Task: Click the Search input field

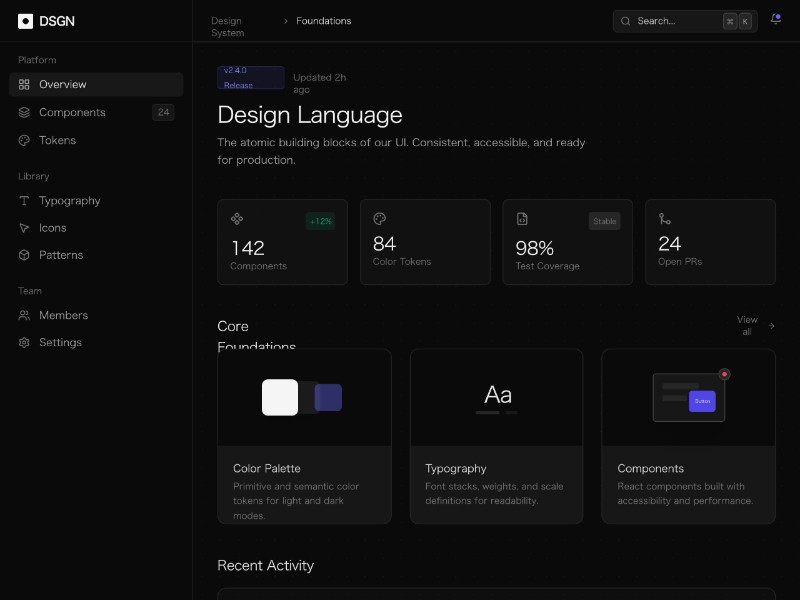Action: [x=670, y=21]
